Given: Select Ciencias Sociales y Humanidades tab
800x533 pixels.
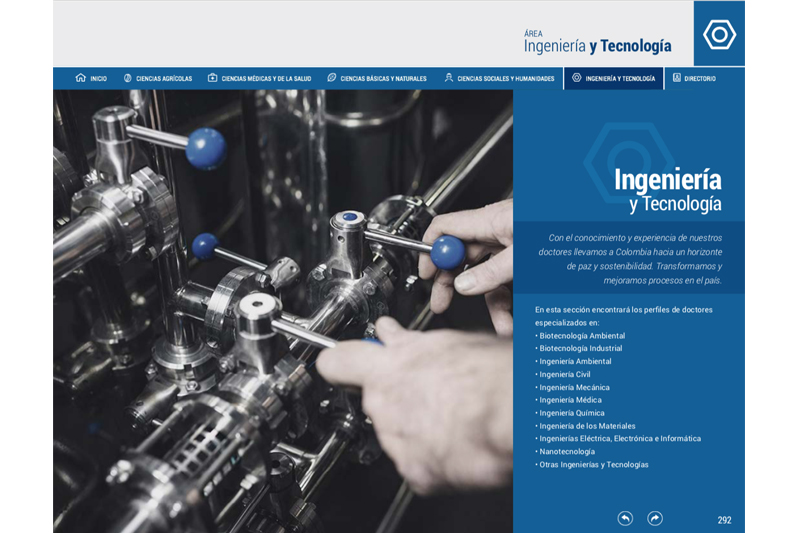Looking at the screenshot, I should pyautogui.click(x=505, y=79).
